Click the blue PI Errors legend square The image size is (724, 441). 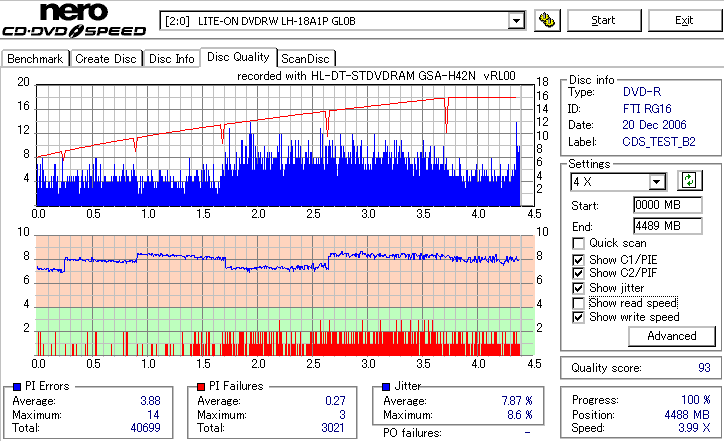(17, 387)
